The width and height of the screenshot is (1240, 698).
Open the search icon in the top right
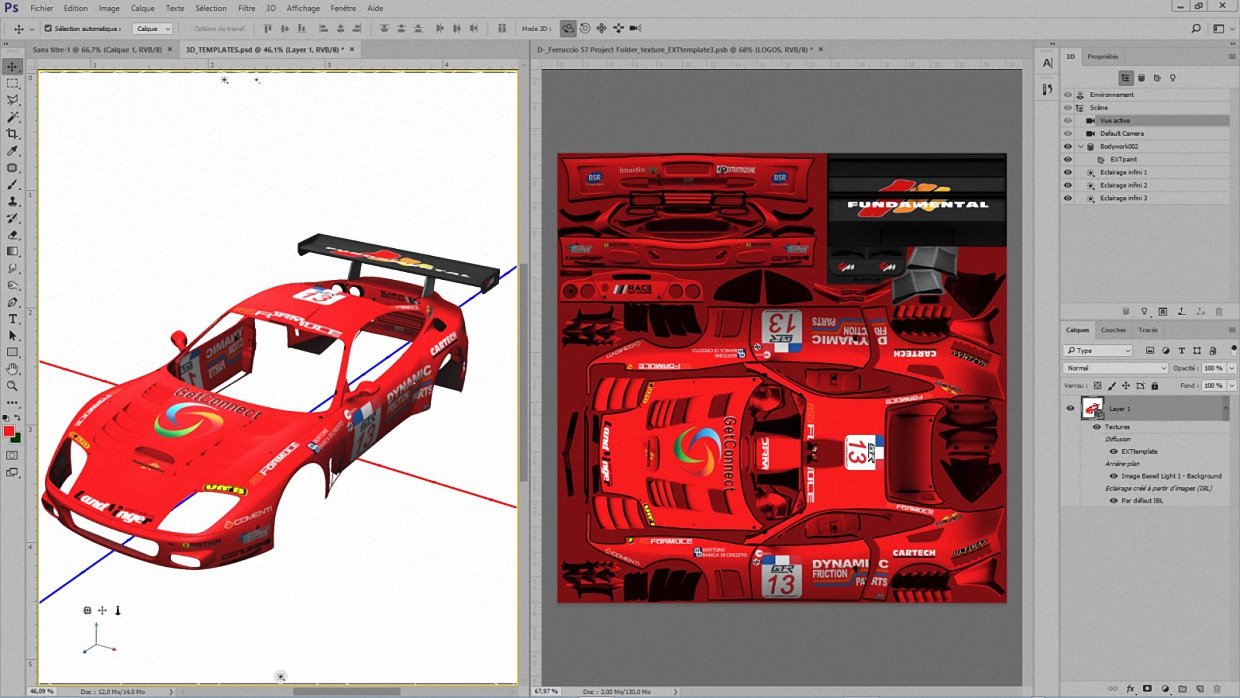[x=1196, y=29]
